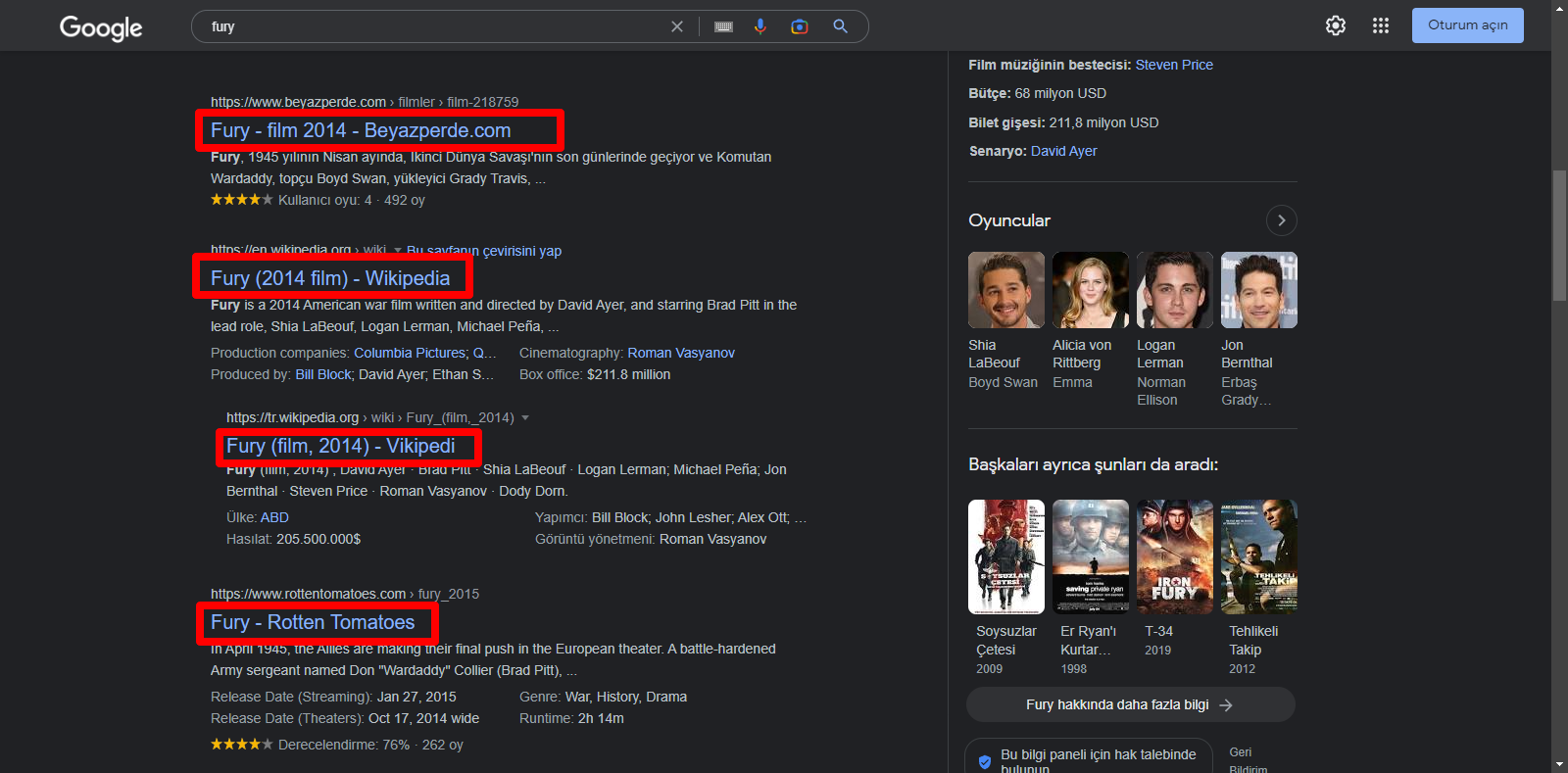The height and width of the screenshot is (773, 1568).
Task: Click the Geri Bildirim feedback link
Action: (x=1248, y=760)
